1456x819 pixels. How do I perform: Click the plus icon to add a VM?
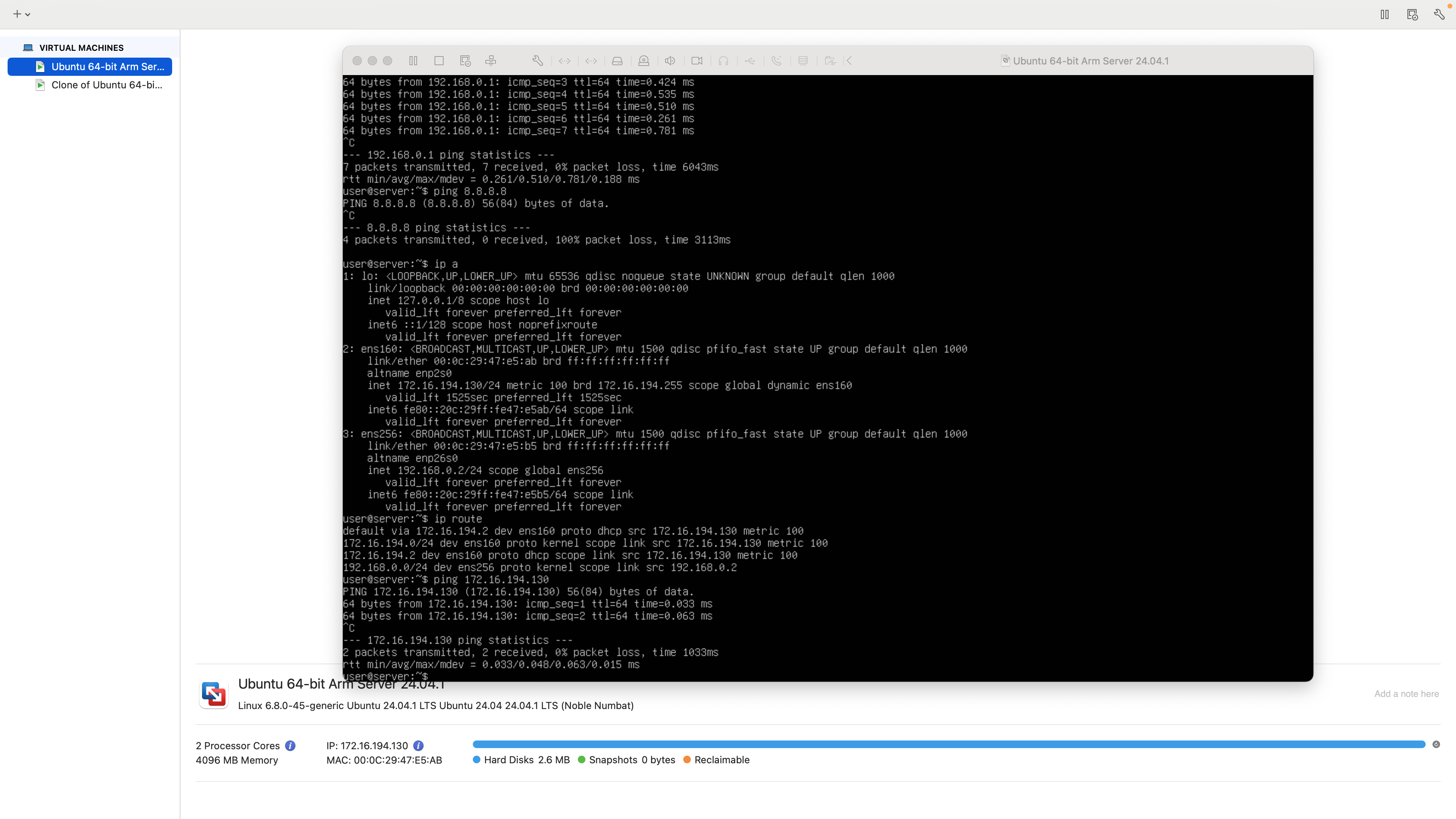click(17, 14)
